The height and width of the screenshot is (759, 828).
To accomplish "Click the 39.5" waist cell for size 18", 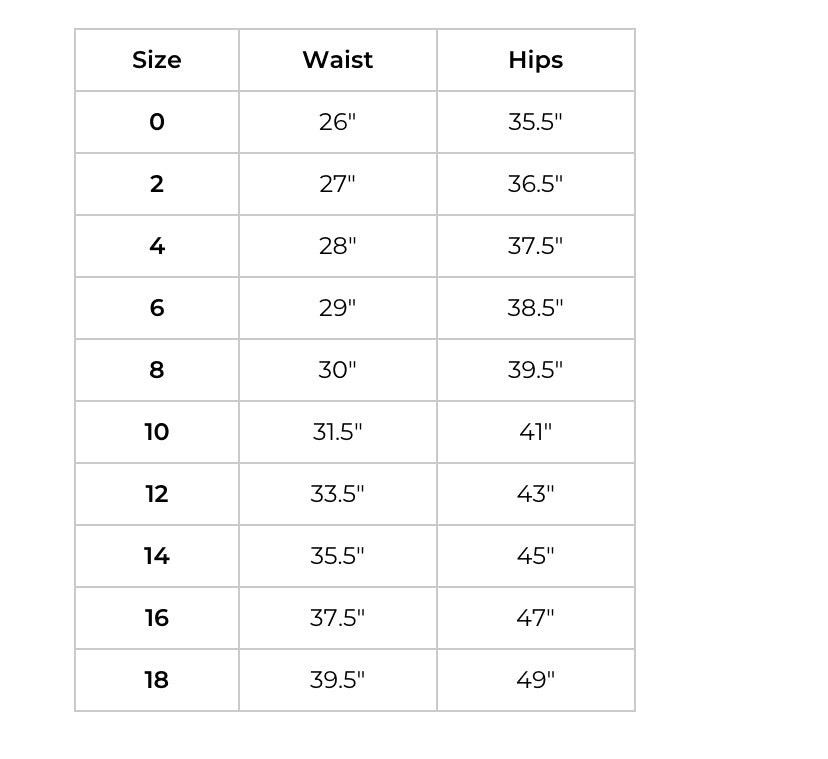I will (x=337, y=680).
